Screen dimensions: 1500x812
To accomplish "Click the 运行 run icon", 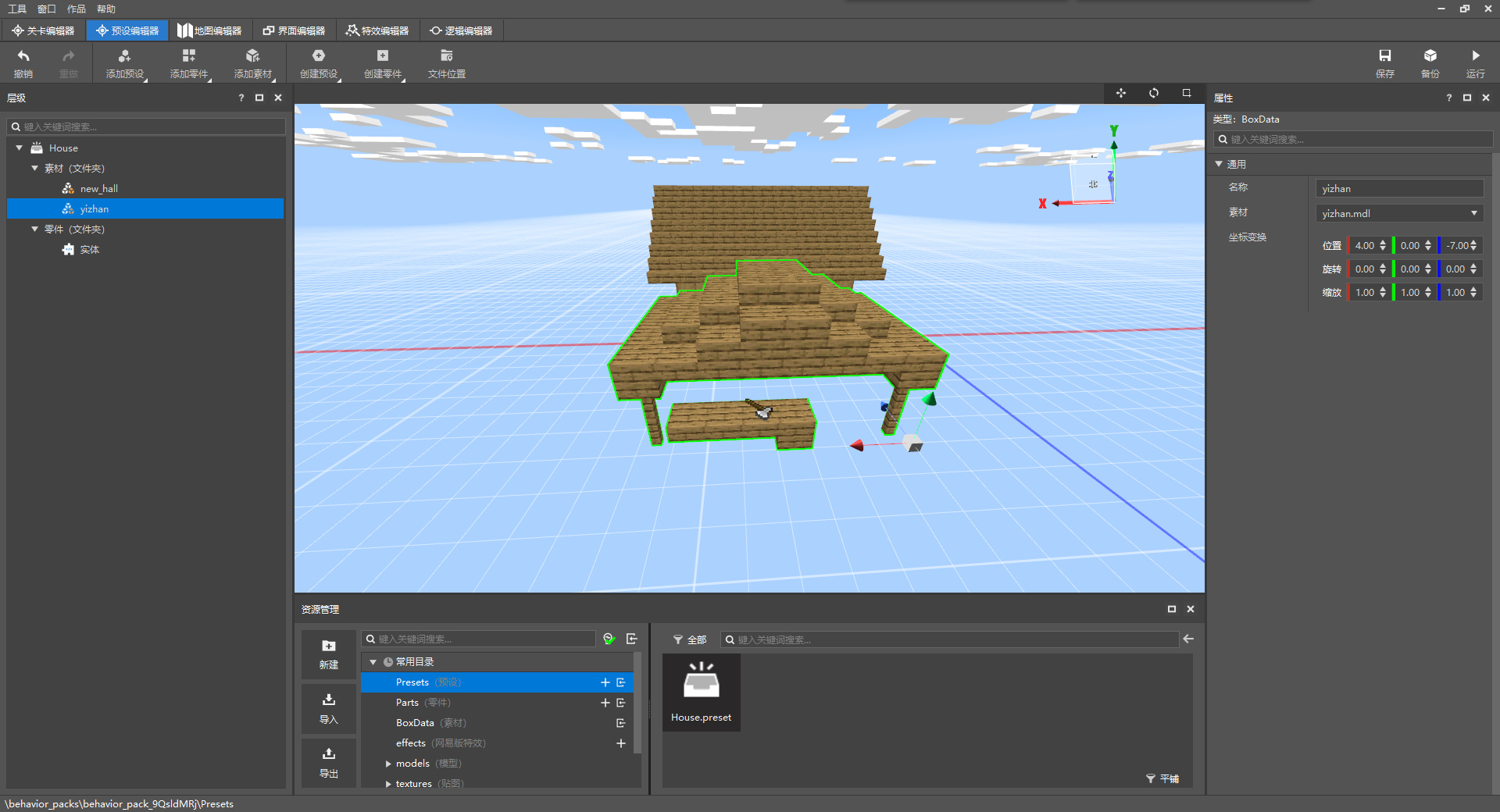I will click(1476, 56).
